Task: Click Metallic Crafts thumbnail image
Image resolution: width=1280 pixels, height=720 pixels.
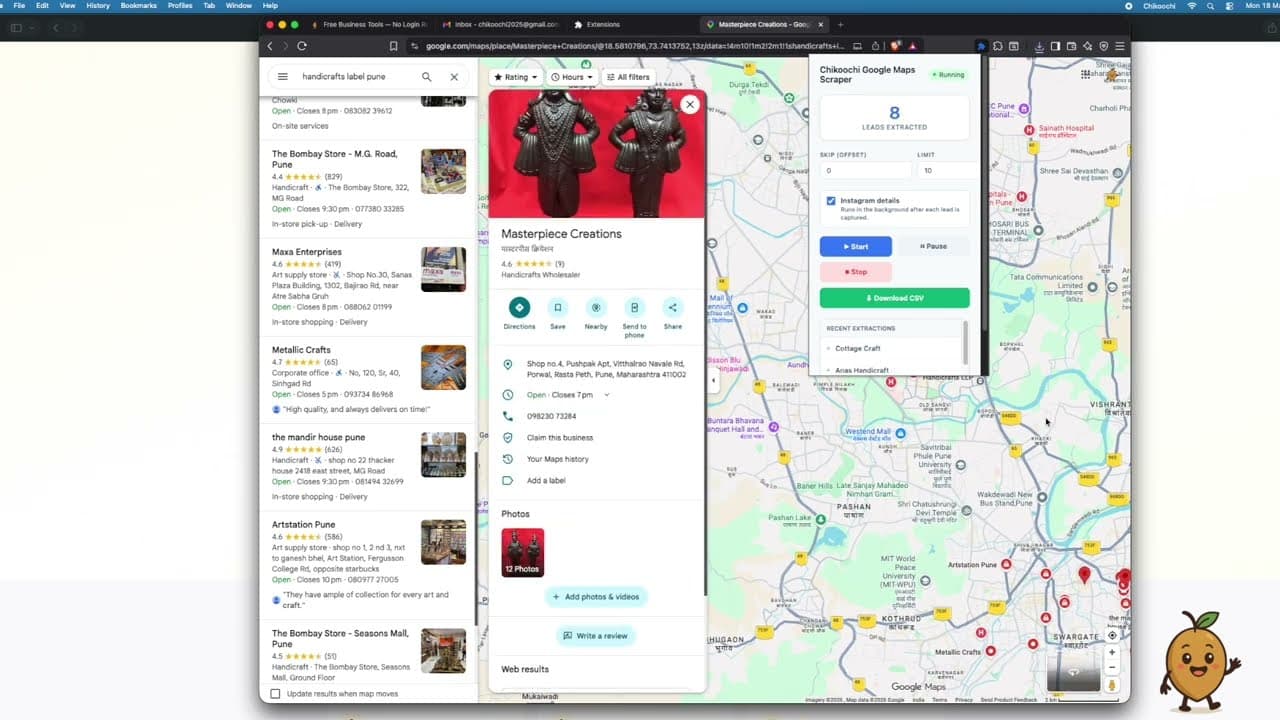Action: 443,367
